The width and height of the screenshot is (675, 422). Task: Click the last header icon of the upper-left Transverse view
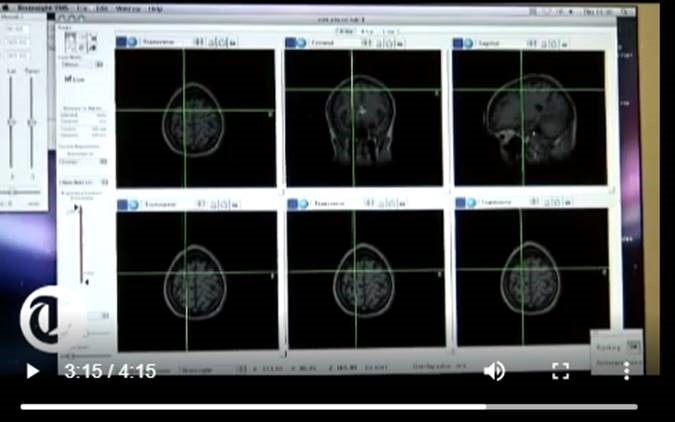[232, 42]
